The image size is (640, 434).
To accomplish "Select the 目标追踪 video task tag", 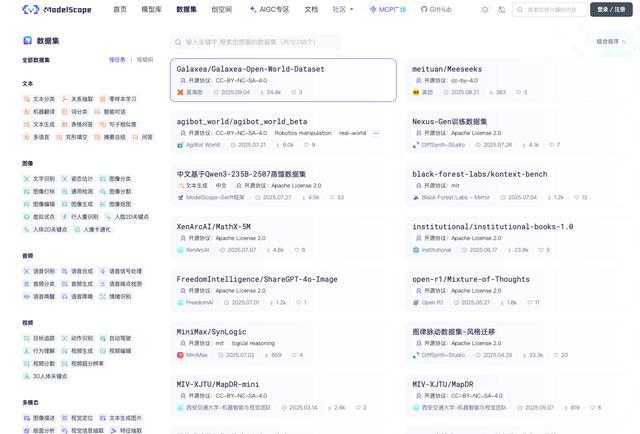I will [x=40, y=338].
